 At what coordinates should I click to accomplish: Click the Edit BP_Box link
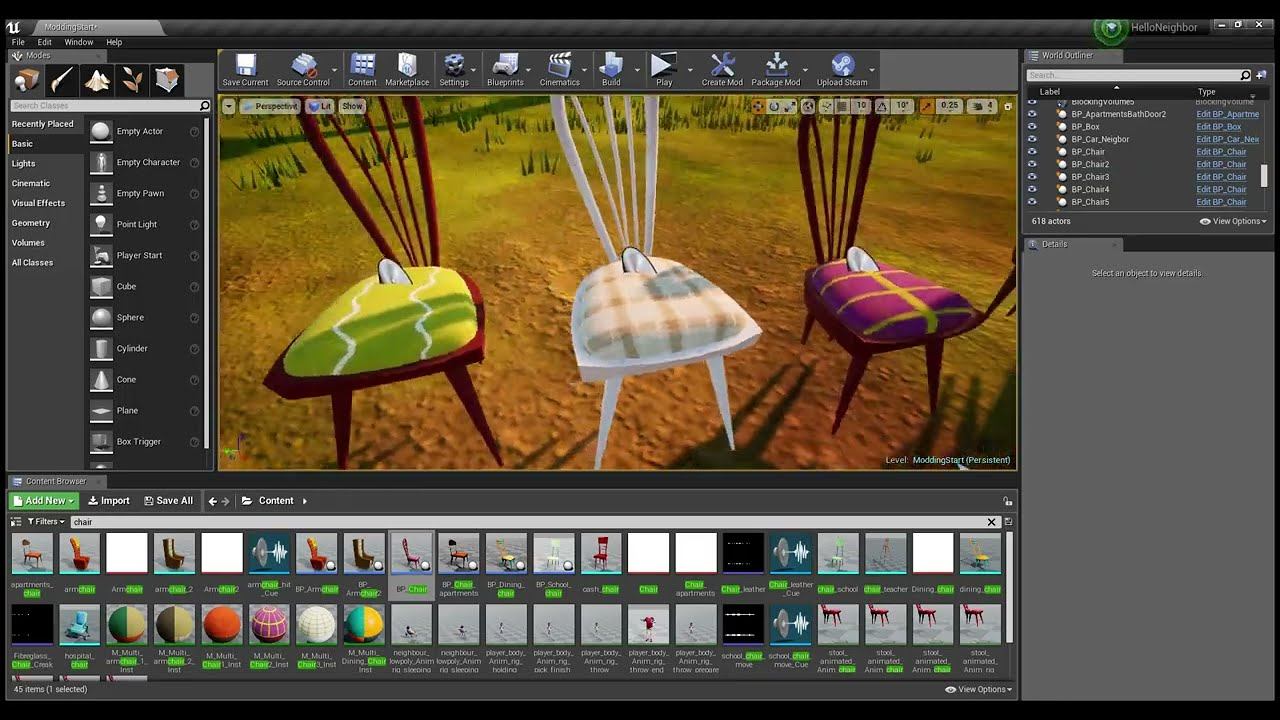pyautogui.click(x=1218, y=127)
